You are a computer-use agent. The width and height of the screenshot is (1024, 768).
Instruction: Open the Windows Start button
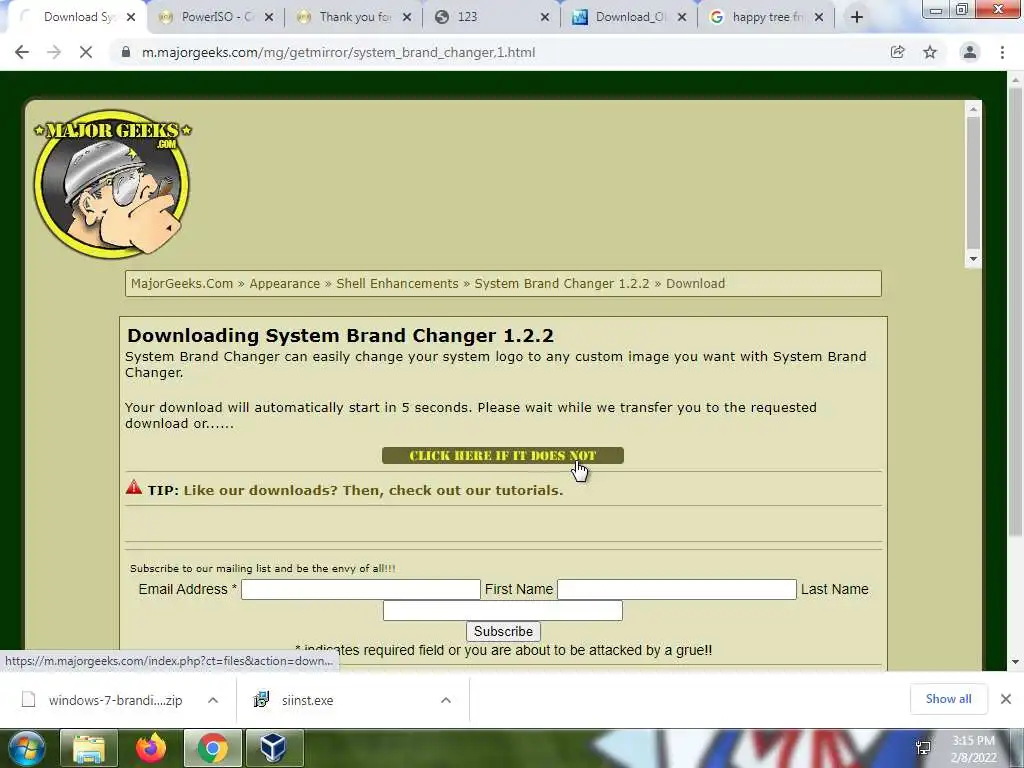[26, 748]
